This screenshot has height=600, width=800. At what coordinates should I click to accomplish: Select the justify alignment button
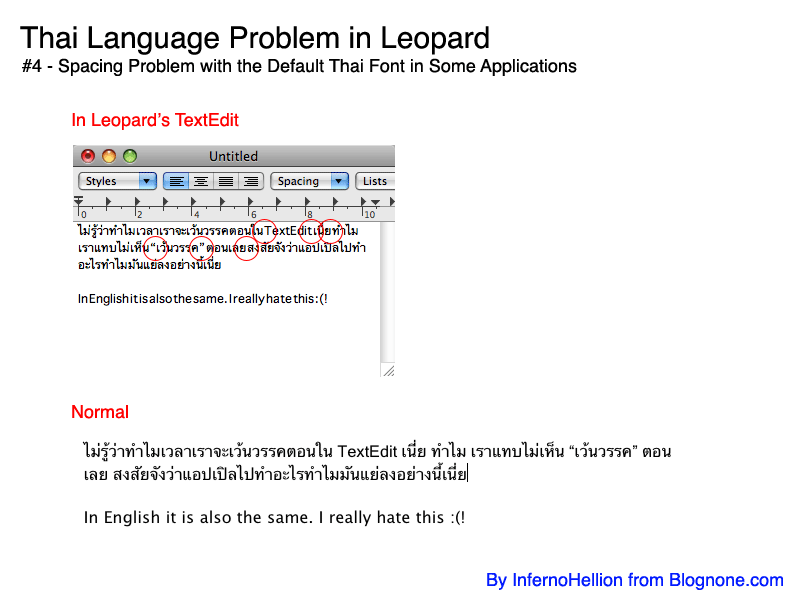pyautogui.click(x=226, y=181)
